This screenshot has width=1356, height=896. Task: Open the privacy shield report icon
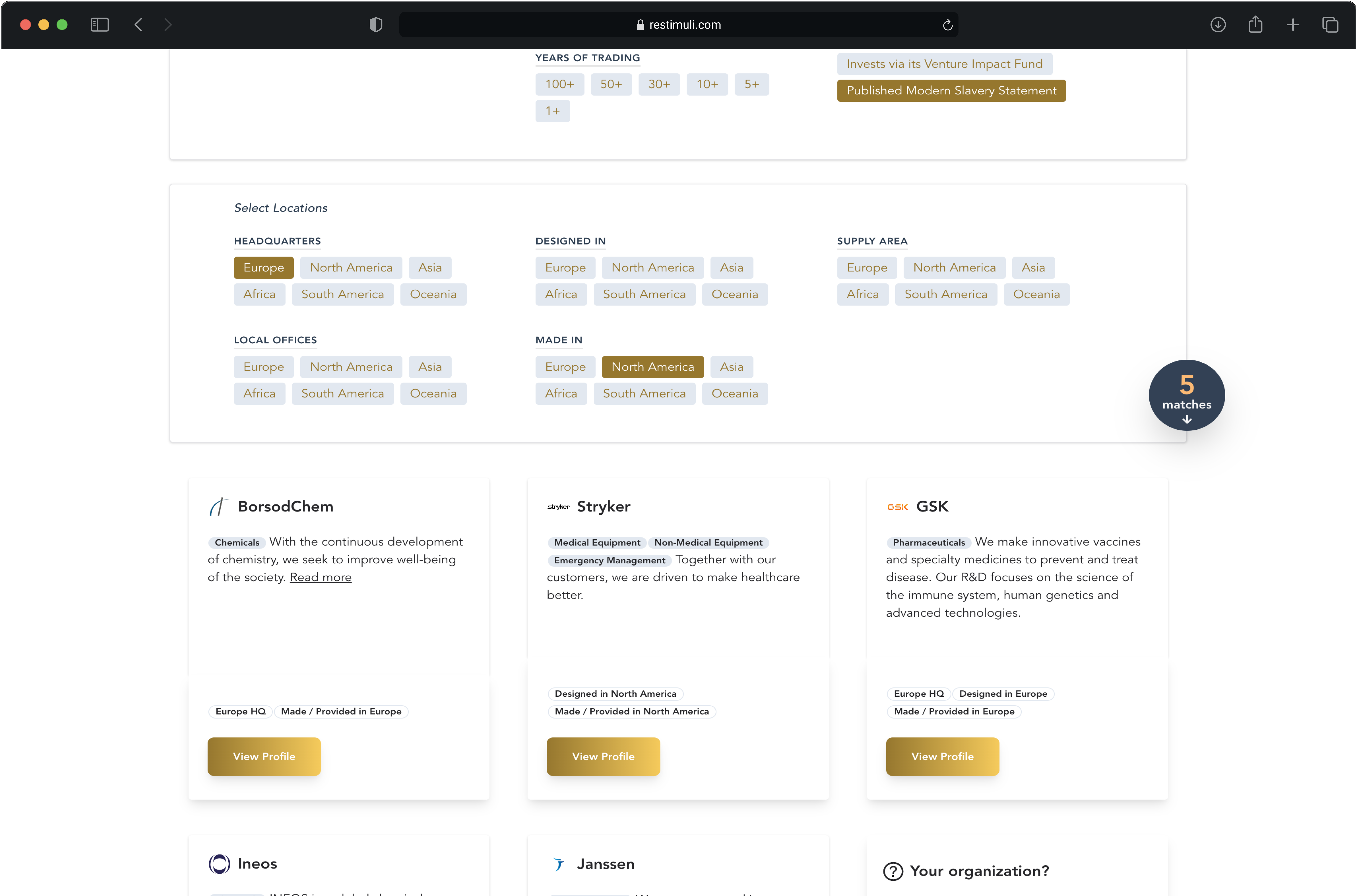375,25
